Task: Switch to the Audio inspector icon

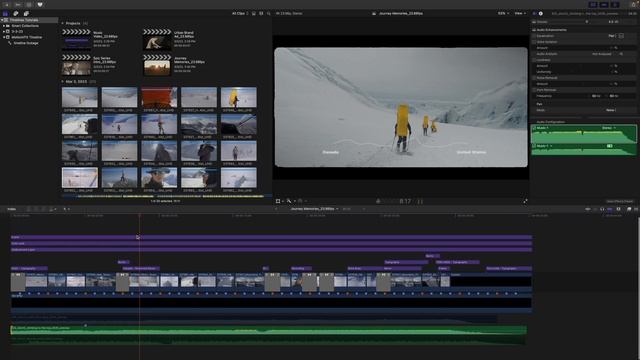Action: (x=535, y=13)
